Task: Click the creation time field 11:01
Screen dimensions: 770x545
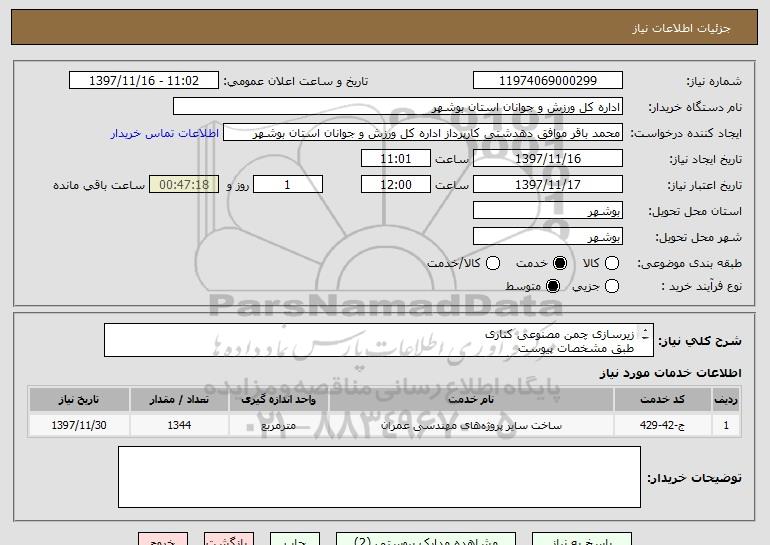Action: pyautogui.click(x=396, y=159)
